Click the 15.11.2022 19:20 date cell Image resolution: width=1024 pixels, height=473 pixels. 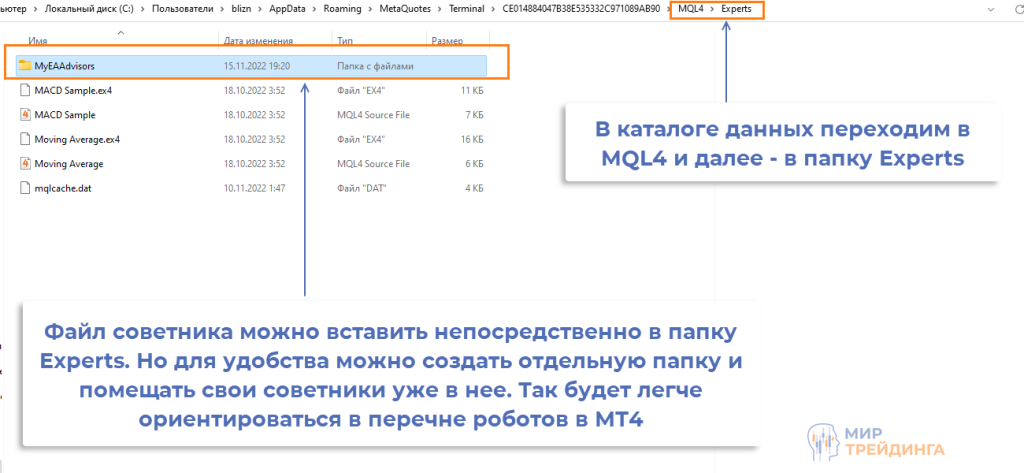(257, 66)
